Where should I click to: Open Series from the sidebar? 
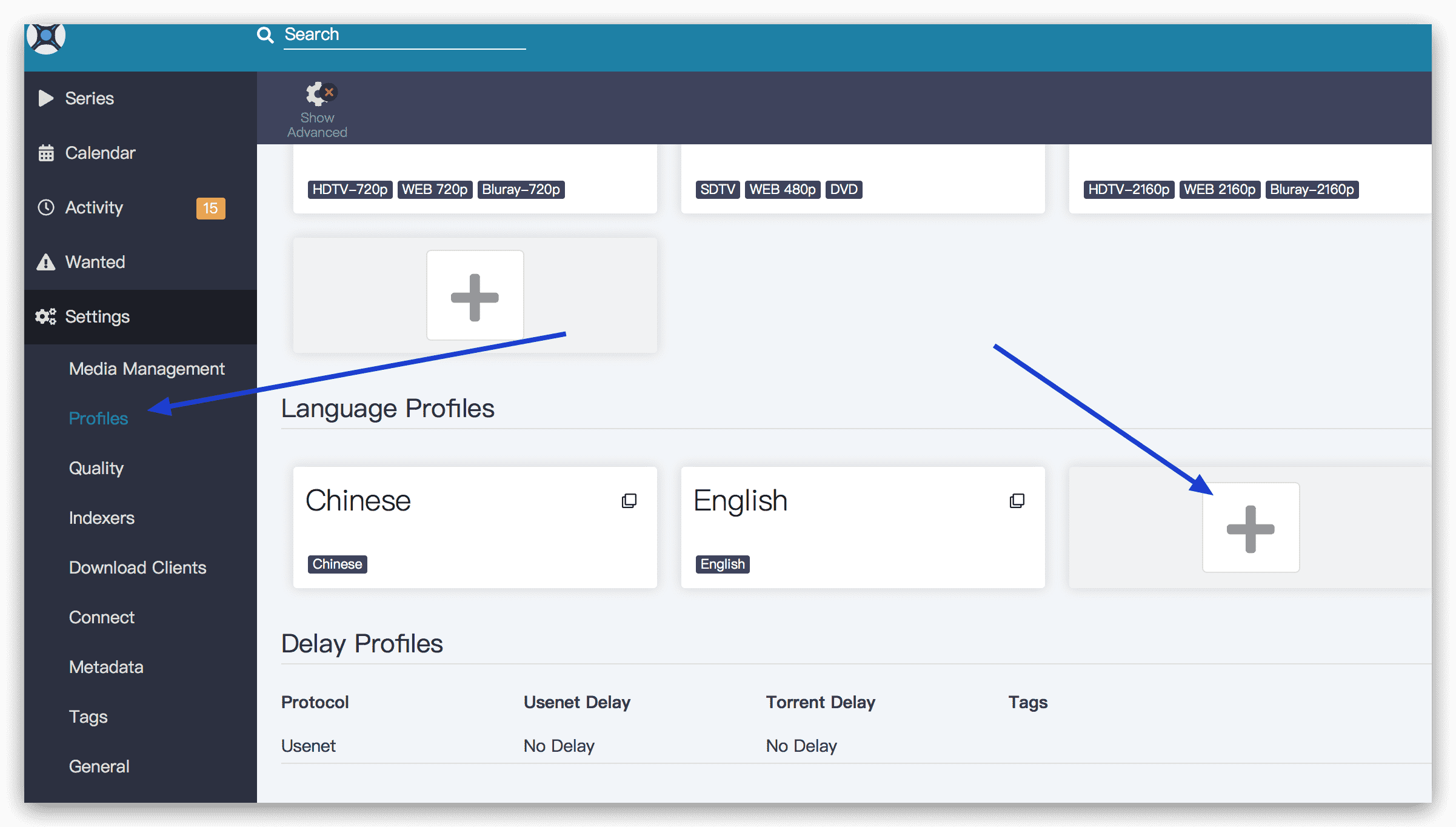[x=89, y=98]
